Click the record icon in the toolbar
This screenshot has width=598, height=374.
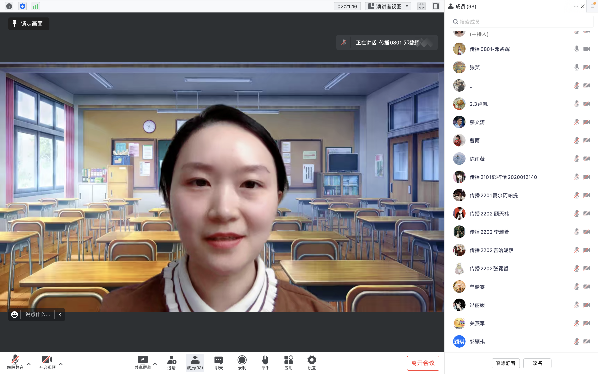pyautogui.click(x=242, y=362)
